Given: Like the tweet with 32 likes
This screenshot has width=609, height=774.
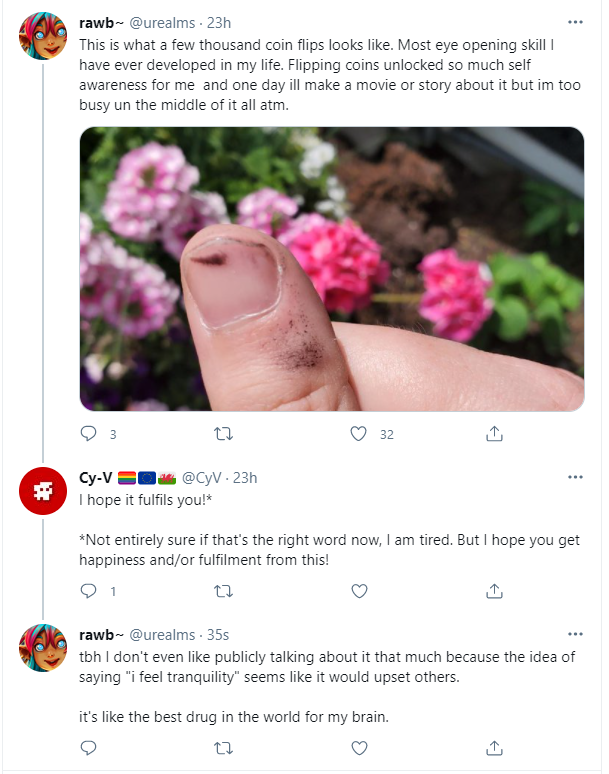Looking at the screenshot, I should [x=358, y=434].
